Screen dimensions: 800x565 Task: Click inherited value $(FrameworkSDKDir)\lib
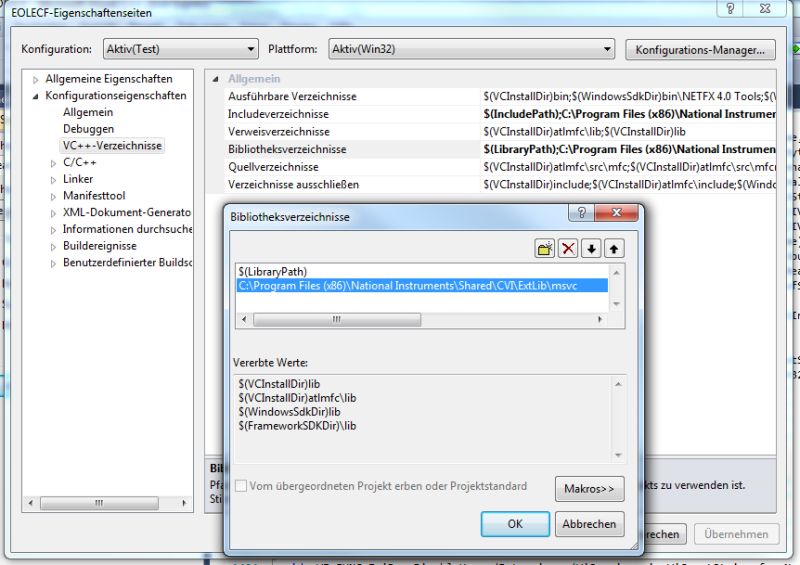click(x=297, y=426)
